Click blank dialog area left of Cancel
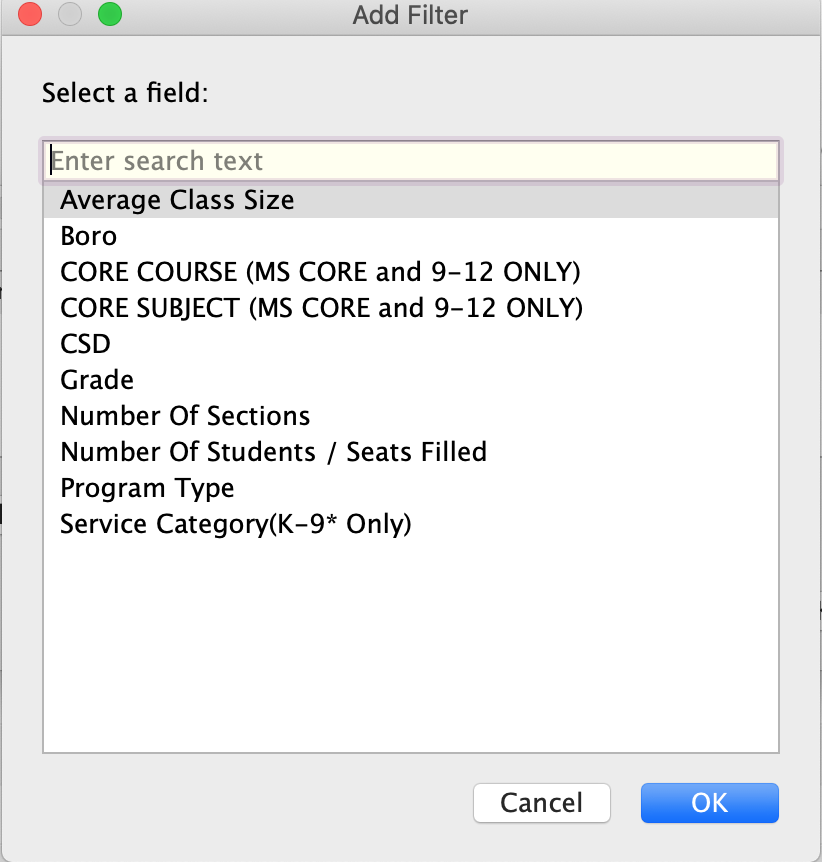Image resolution: width=822 pixels, height=862 pixels. click(250, 802)
